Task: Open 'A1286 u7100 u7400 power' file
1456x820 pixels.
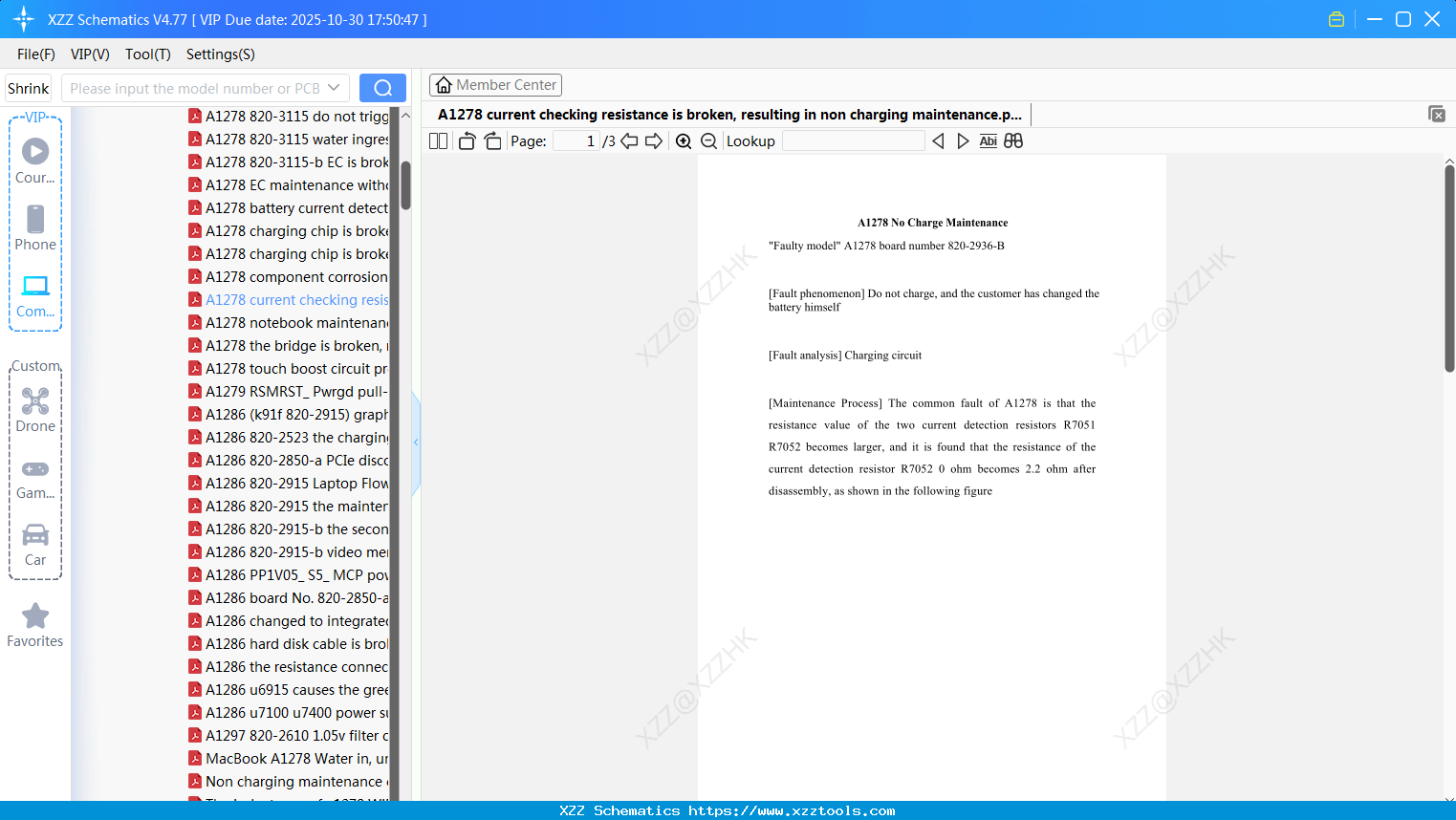Action: (x=289, y=713)
